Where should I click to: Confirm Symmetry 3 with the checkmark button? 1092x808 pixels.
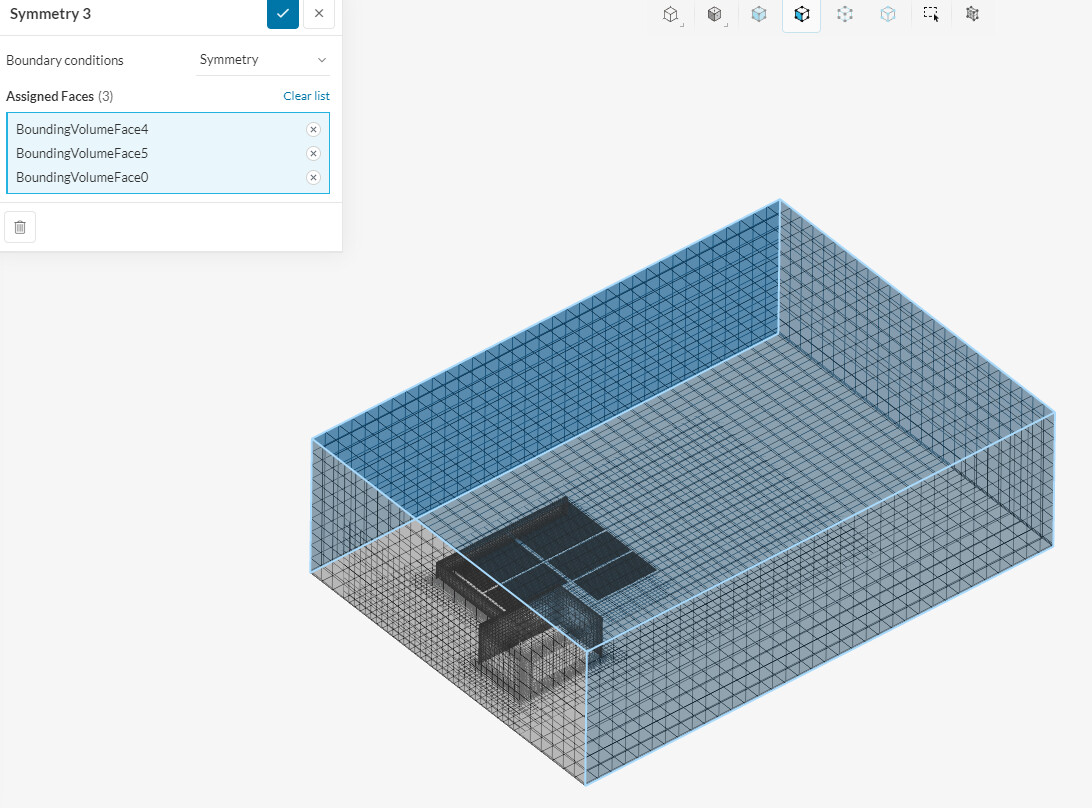(x=283, y=14)
